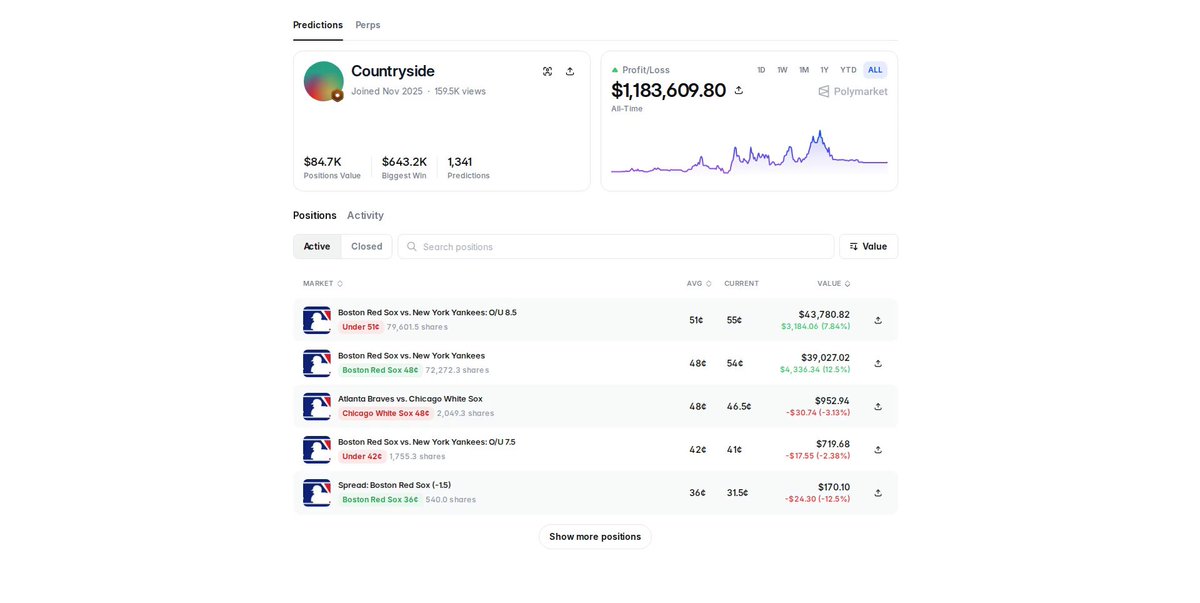Select the YTD time range
The height and width of the screenshot is (603, 1200).
848,70
